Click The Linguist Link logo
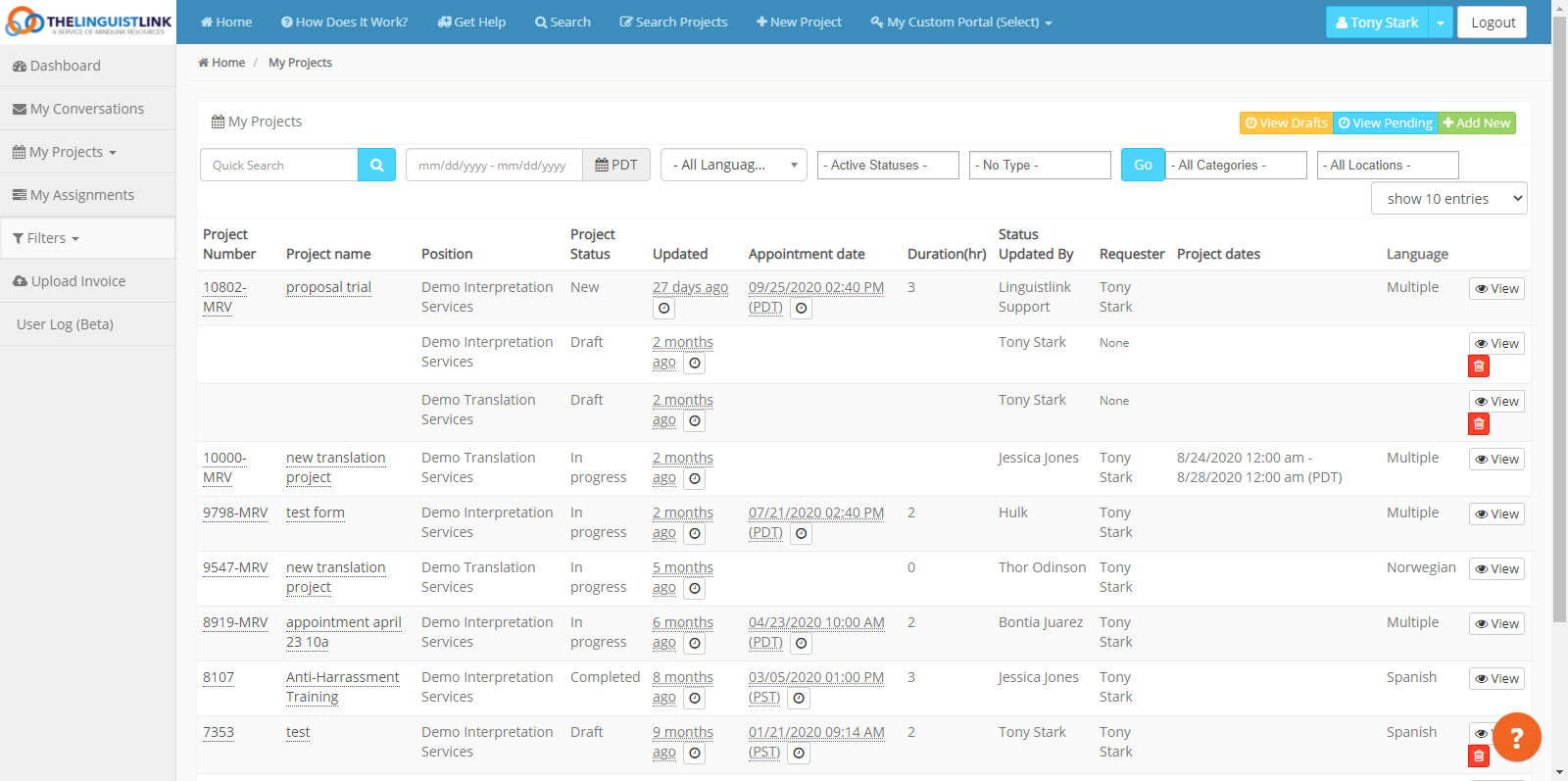 tap(88, 22)
